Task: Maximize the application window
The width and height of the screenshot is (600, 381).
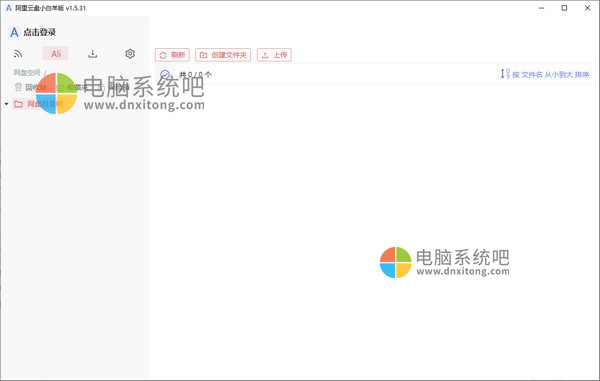Action: [x=564, y=8]
